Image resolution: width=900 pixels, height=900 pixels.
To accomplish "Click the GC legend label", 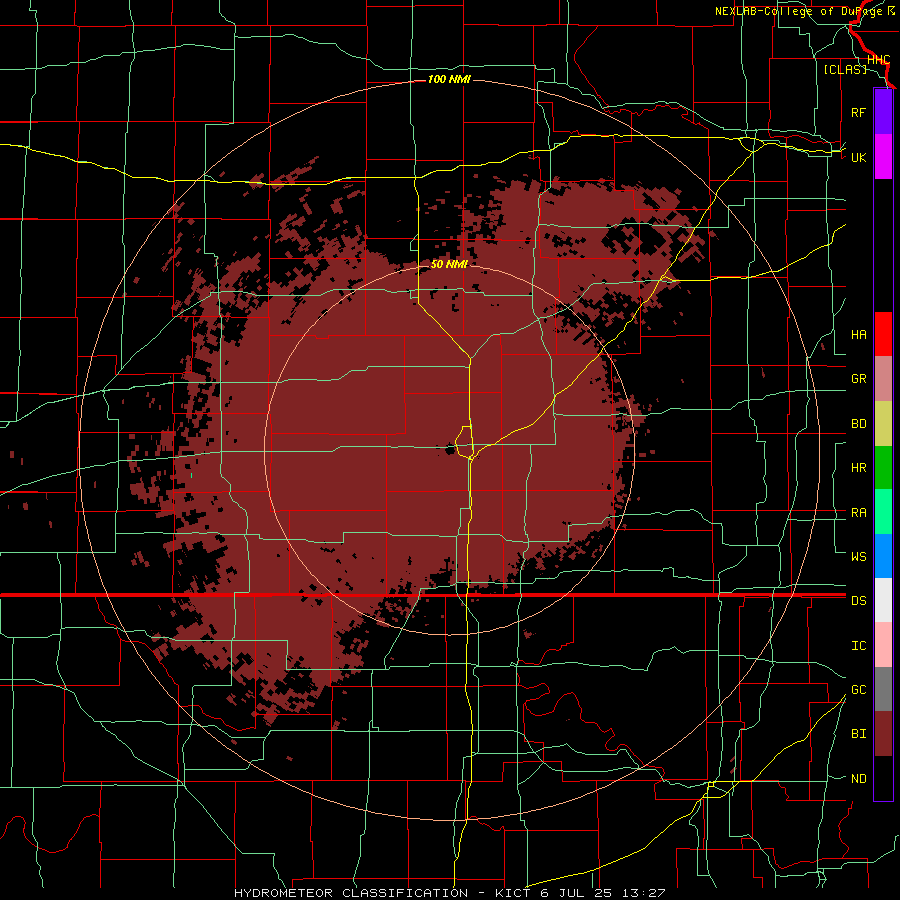I will click(x=858, y=690).
